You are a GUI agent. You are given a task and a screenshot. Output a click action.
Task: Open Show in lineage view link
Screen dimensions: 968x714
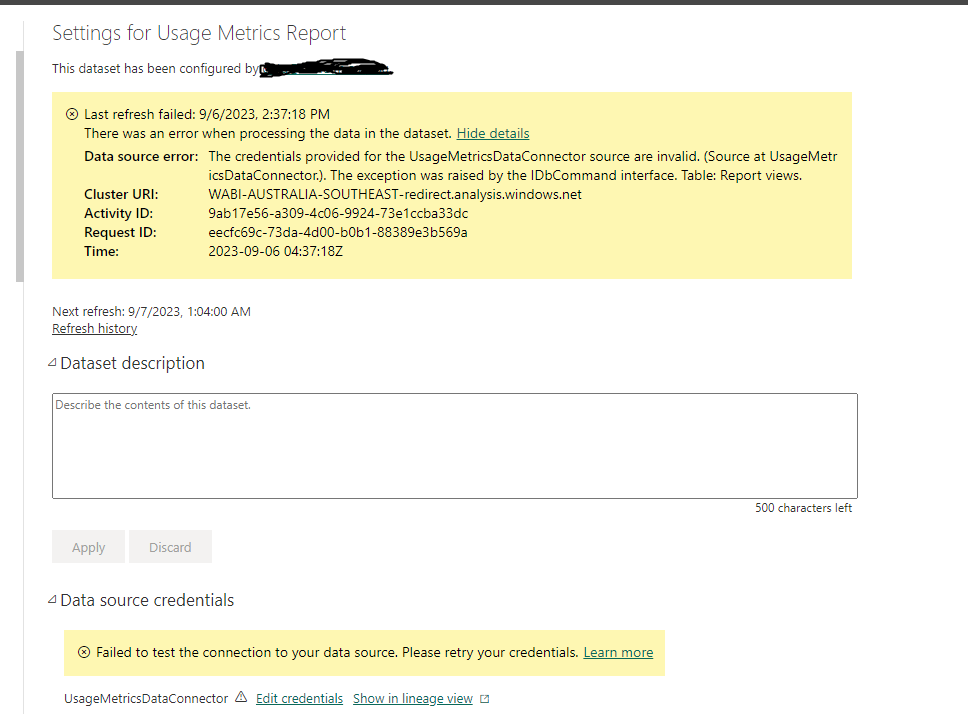[413, 699]
